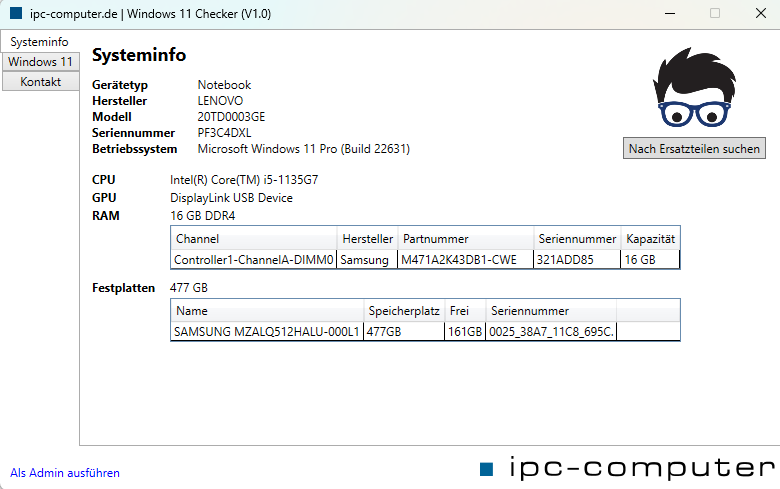Click the Speicherplatz column header
This screenshot has height=489, width=780.
tap(404, 311)
